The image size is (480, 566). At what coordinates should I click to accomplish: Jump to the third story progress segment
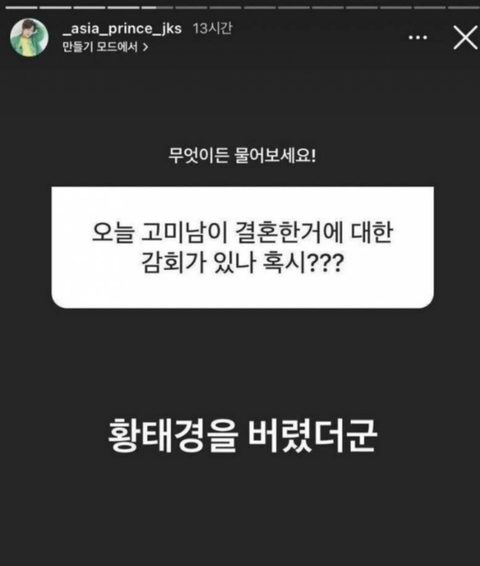pos(89,7)
